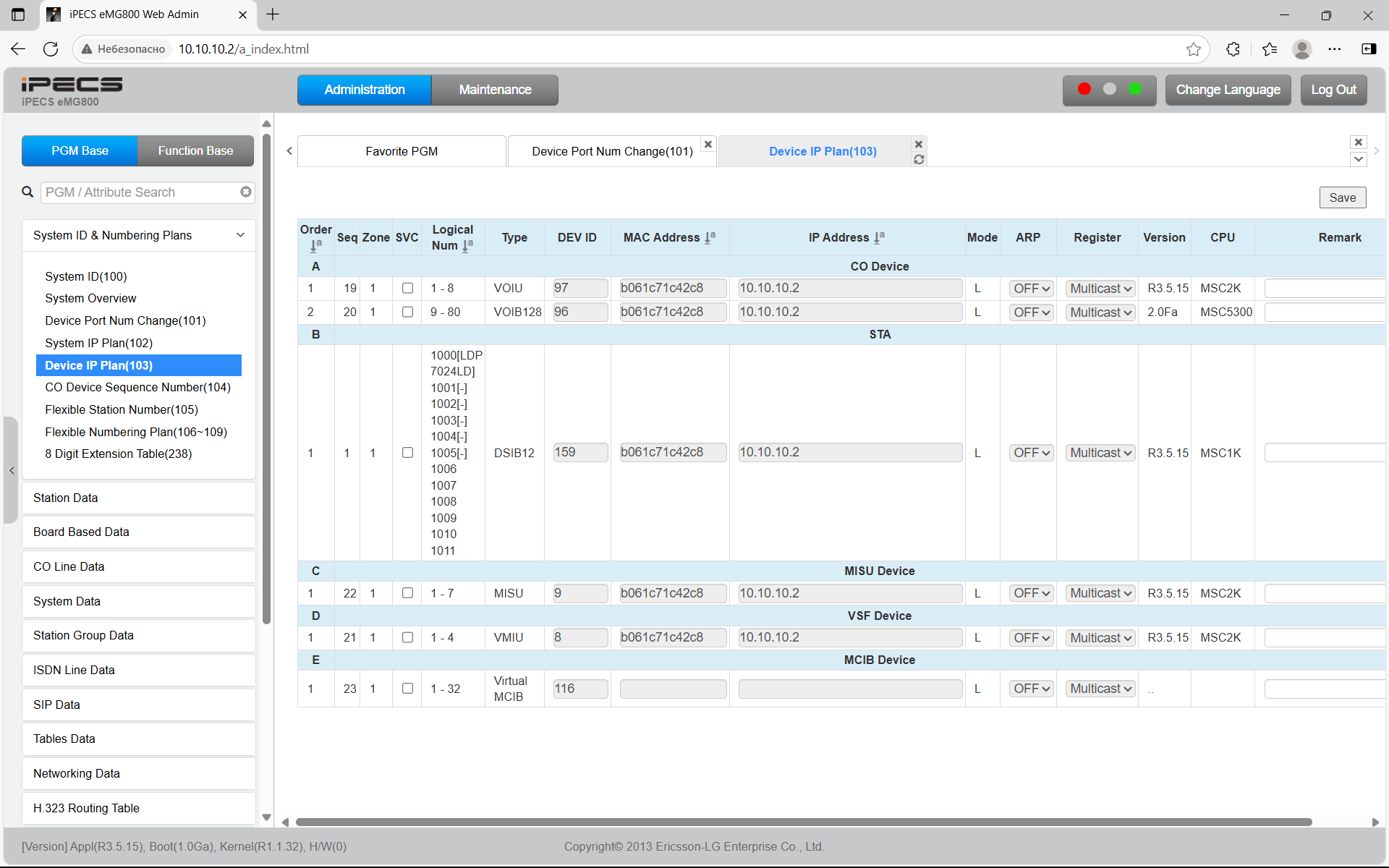The width and height of the screenshot is (1389, 868).
Task: Sort by Logical Num sort icon
Action: coord(467,246)
